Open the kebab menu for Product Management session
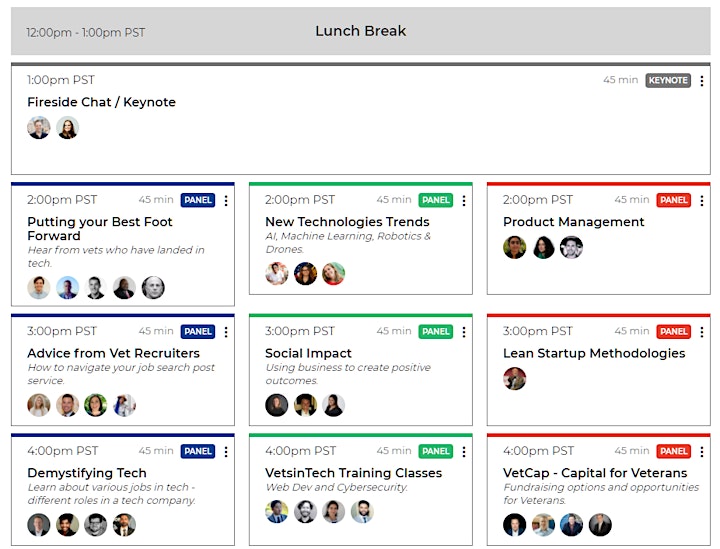Viewport: 720px width, 549px height. (x=701, y=201)
